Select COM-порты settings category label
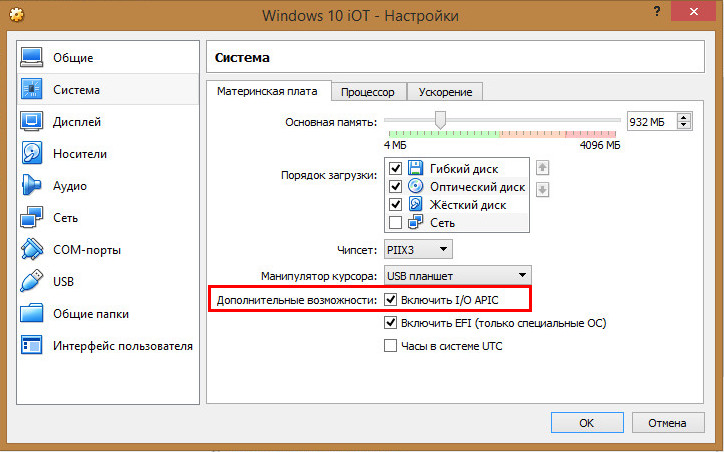This screenshot has height=452, width=724. coord(87,250)
